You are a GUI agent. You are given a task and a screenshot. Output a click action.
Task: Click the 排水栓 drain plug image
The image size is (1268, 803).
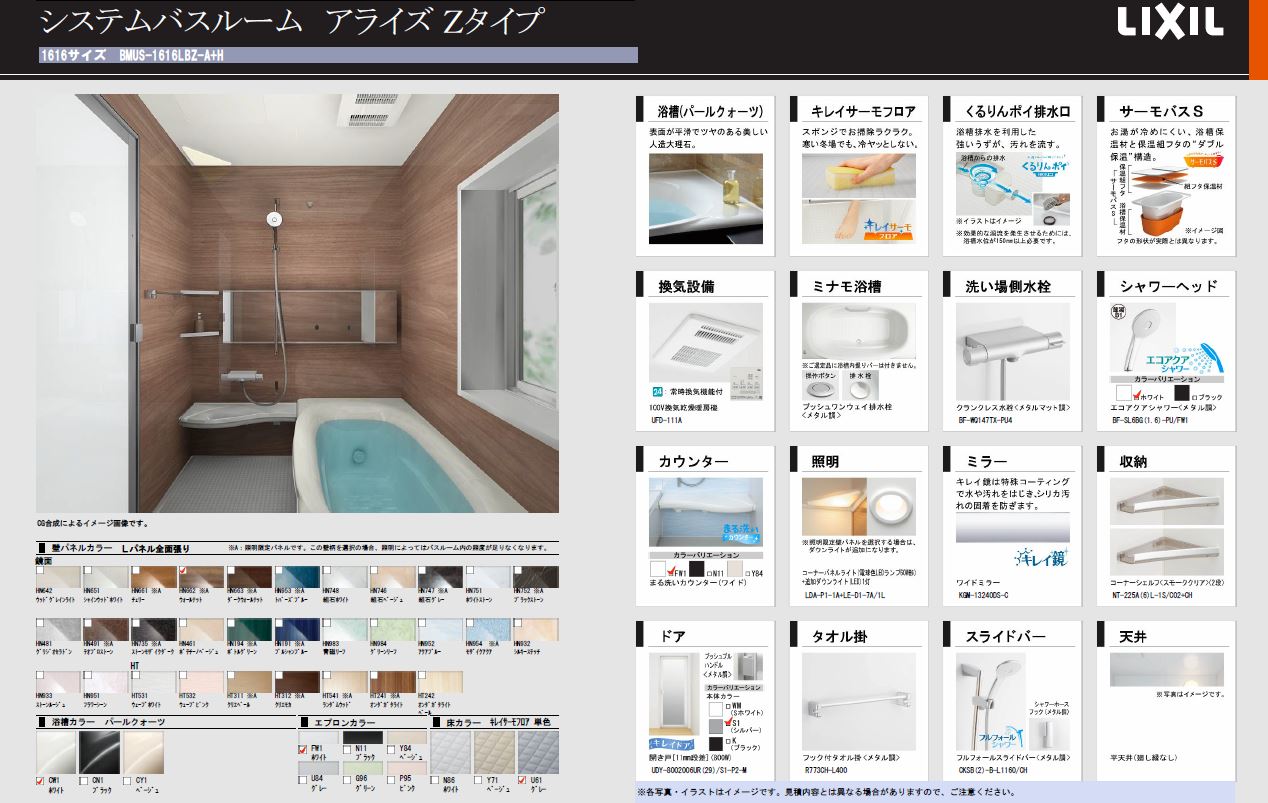(860, 387)
